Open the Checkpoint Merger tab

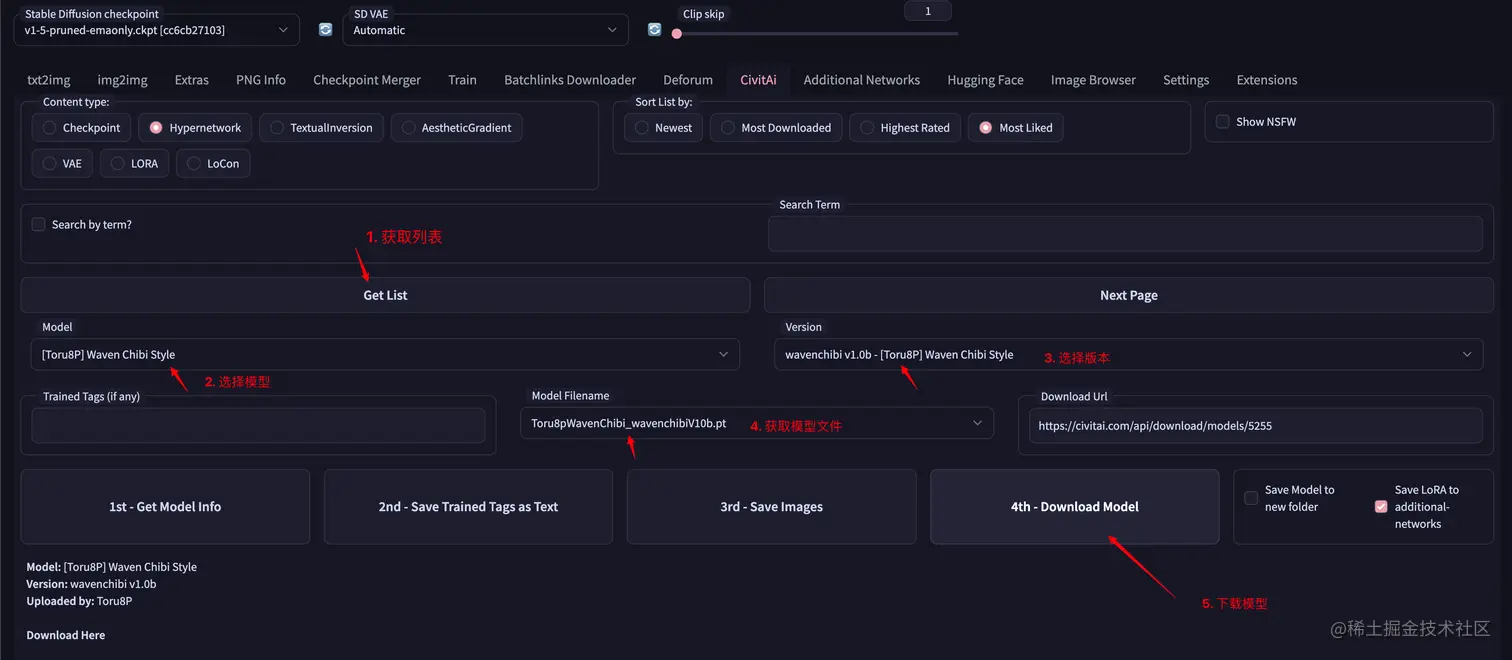(367, 80)
